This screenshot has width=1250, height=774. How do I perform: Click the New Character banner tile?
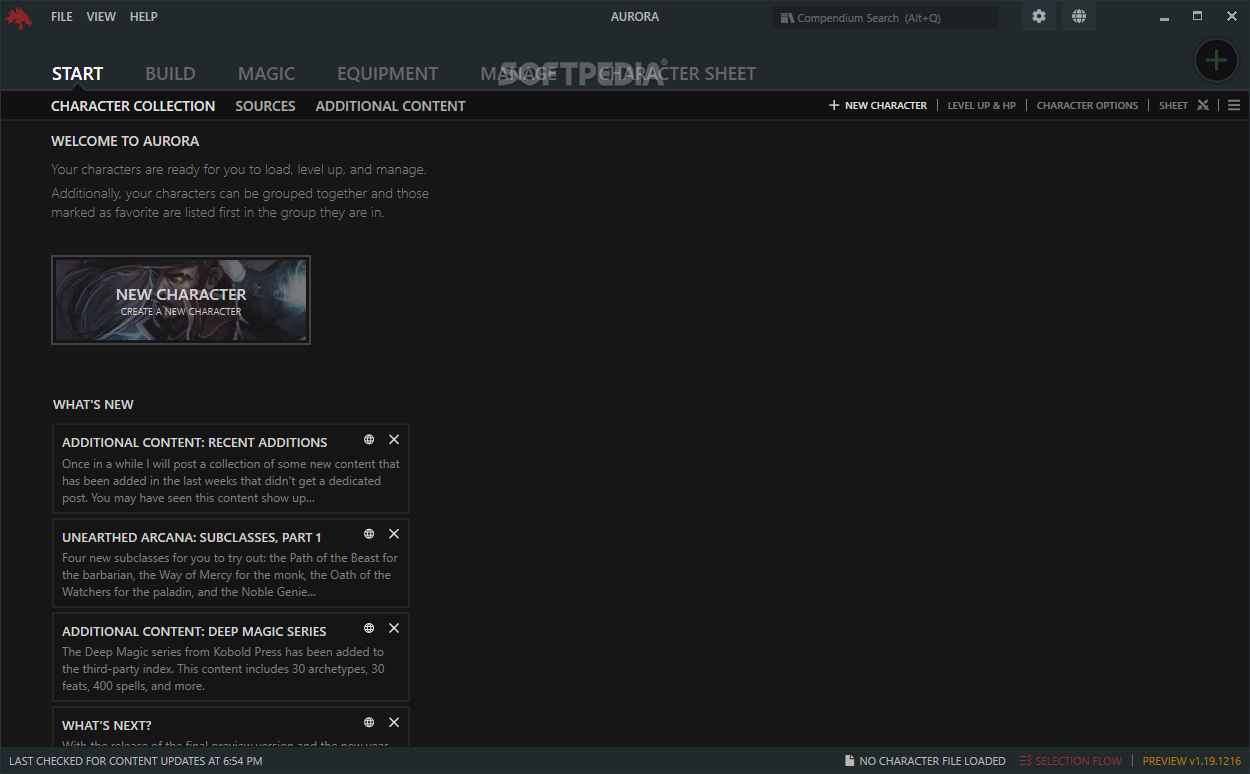[181, 300]
